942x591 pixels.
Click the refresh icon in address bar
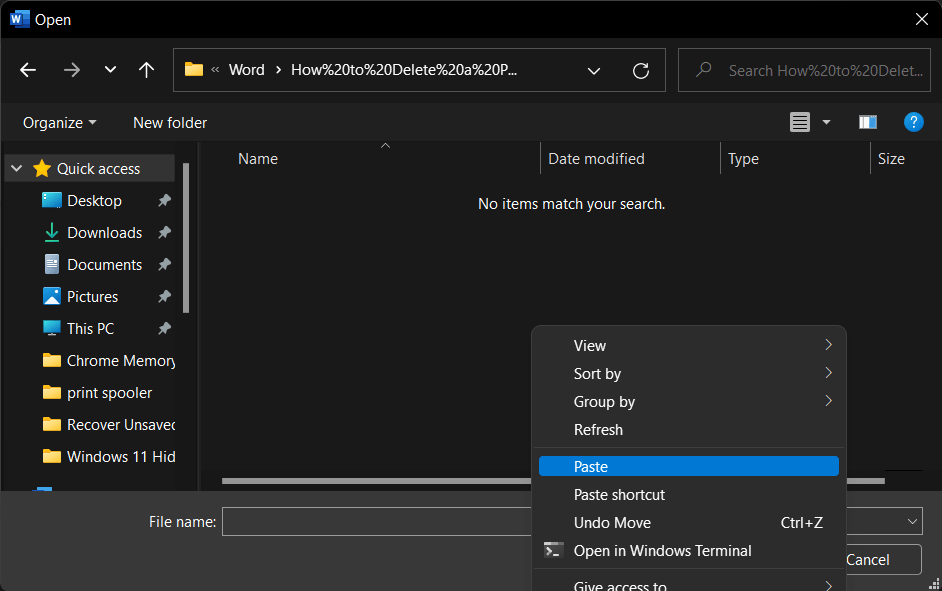pyautogui.click(x=640, y=70)
